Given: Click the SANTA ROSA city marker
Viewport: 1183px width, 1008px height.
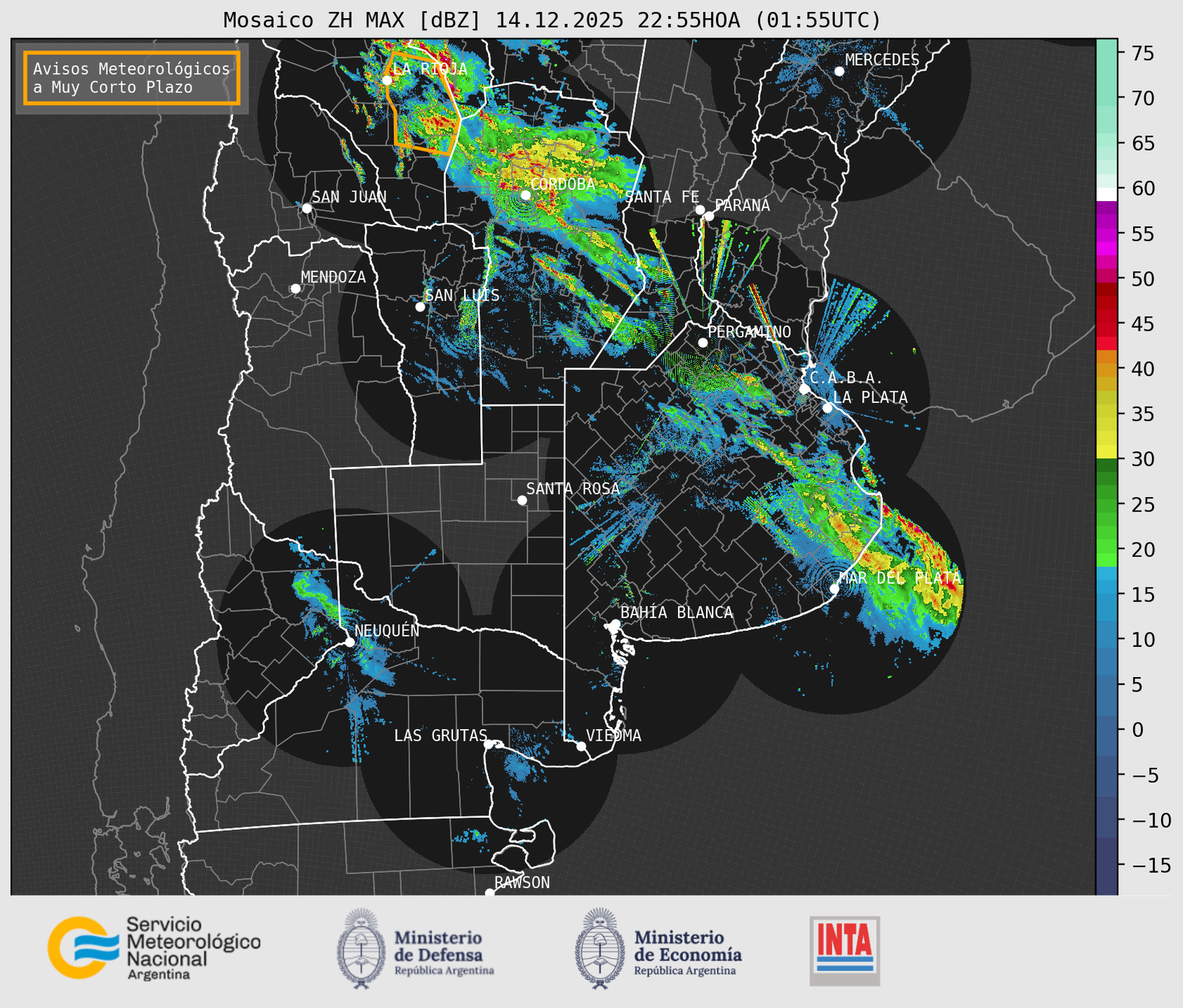Looking at the screenshot, I should point(522,500).
